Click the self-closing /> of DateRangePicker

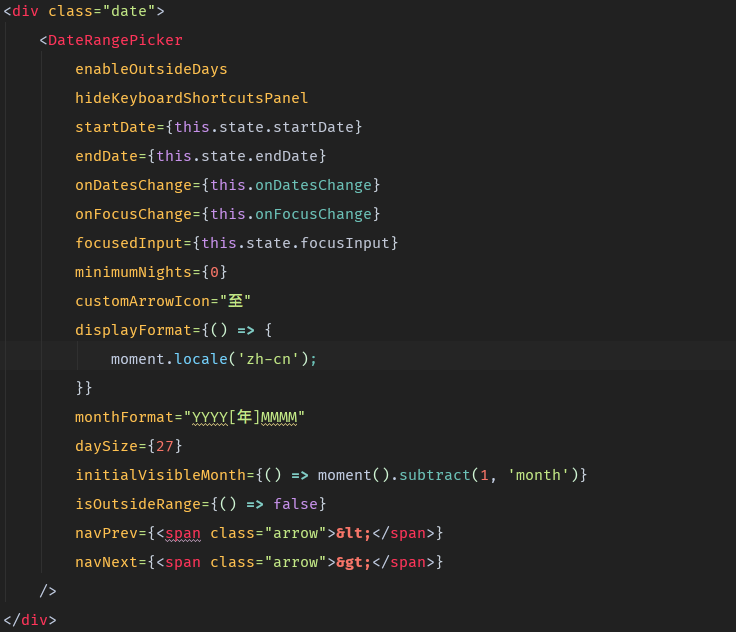[48, 591]
